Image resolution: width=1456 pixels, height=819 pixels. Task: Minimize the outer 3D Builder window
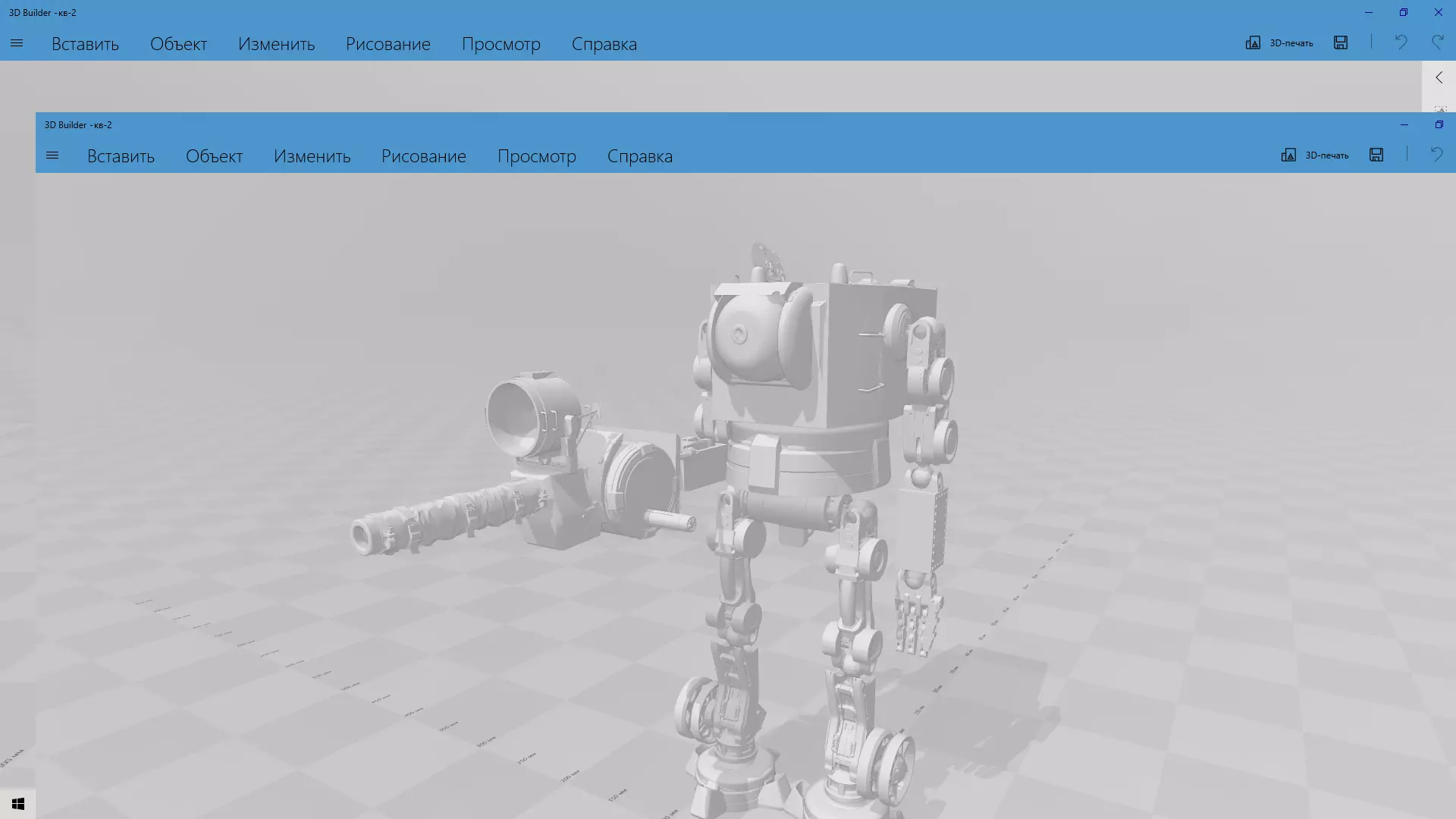click(1369, 12)
